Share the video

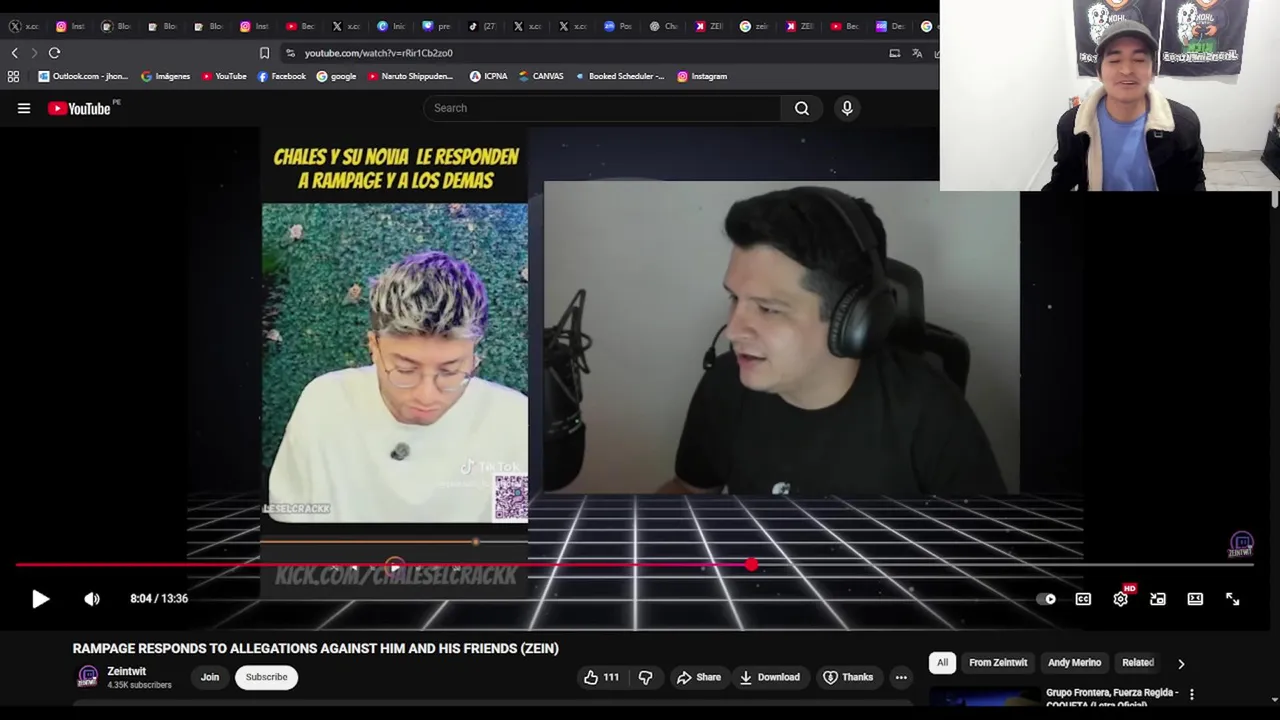pyautogui.click(x=698, y=677)
